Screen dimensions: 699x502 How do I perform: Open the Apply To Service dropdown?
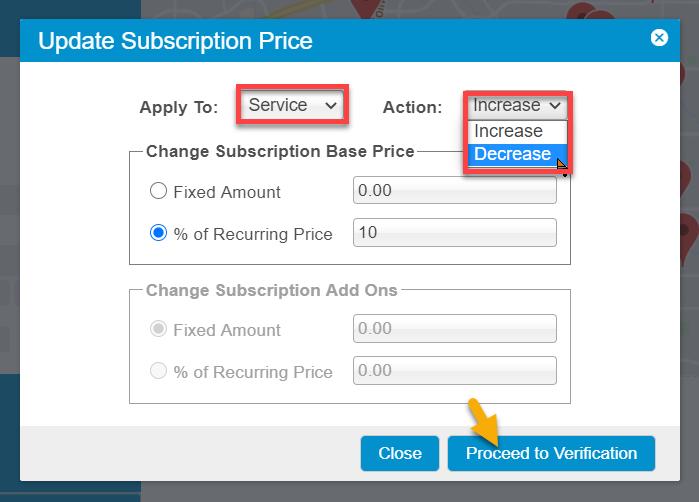[x=293, y=105]
